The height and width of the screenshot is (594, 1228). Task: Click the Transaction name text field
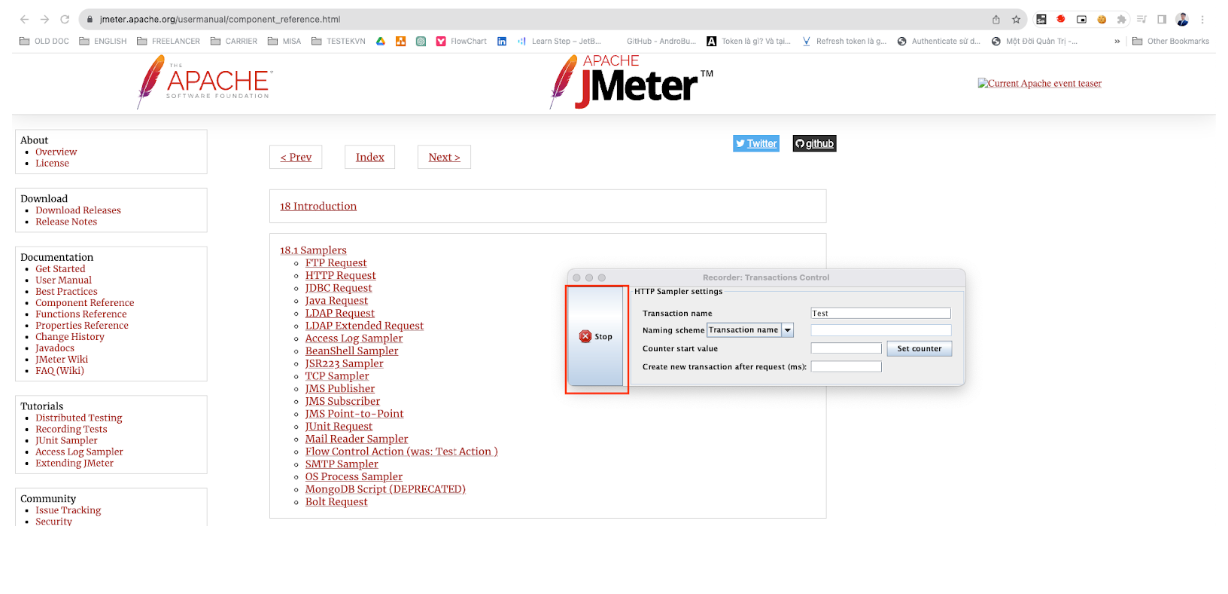coord(880,313)
